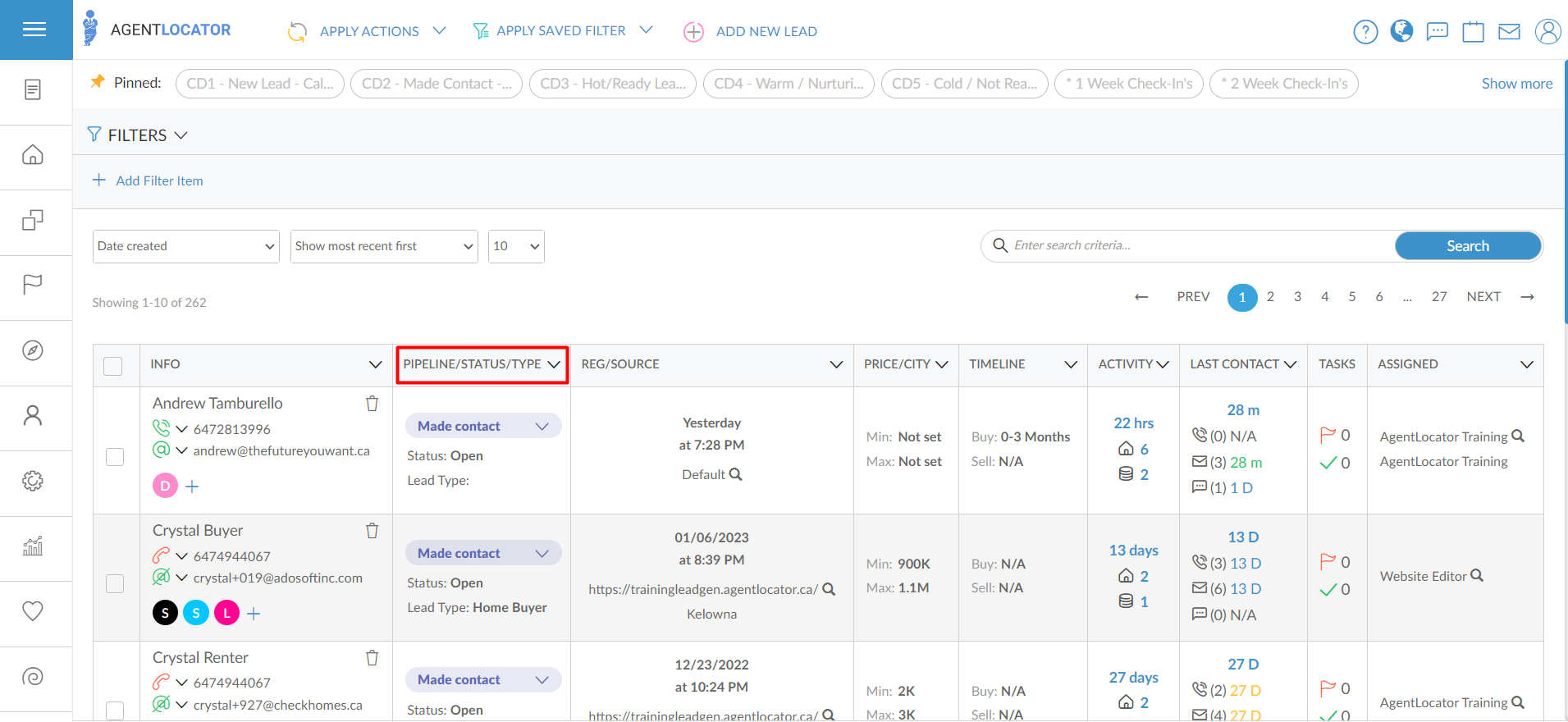1568x722 pixels.
Task: Click the magenta L tag on Crystal Buyer
Action: pos(227,613)
